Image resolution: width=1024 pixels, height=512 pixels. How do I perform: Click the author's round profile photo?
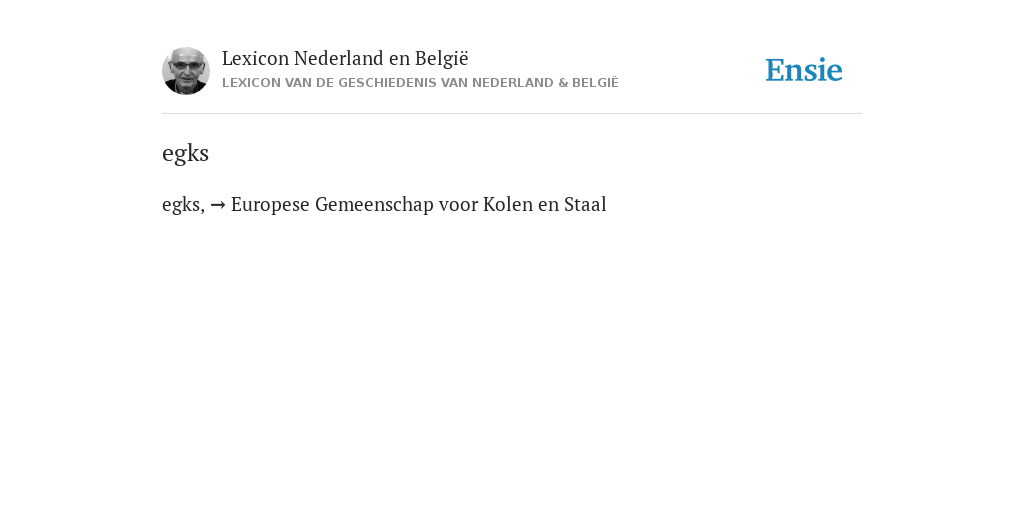pos(185,71)
